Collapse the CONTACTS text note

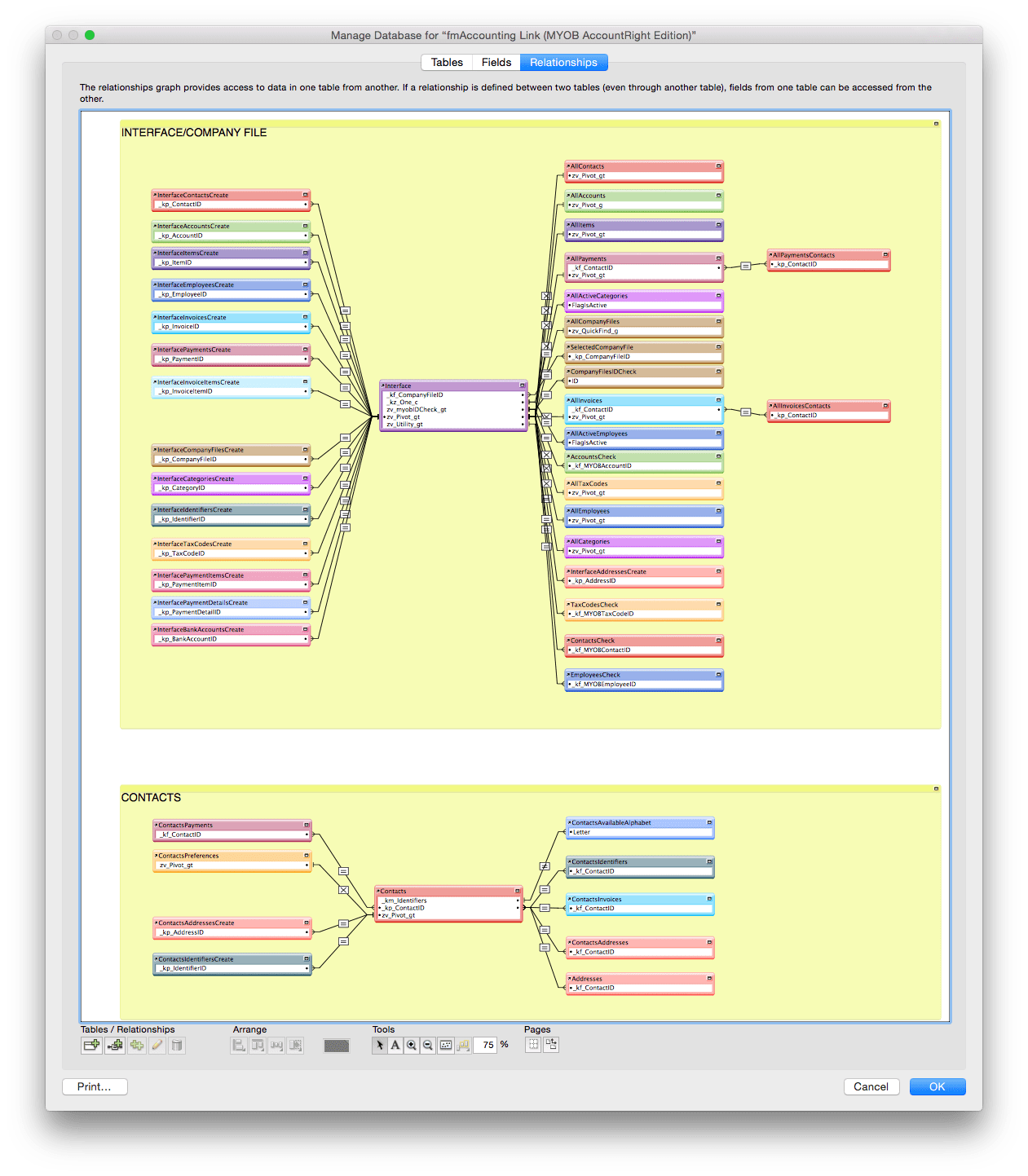(x=936, y=789)
